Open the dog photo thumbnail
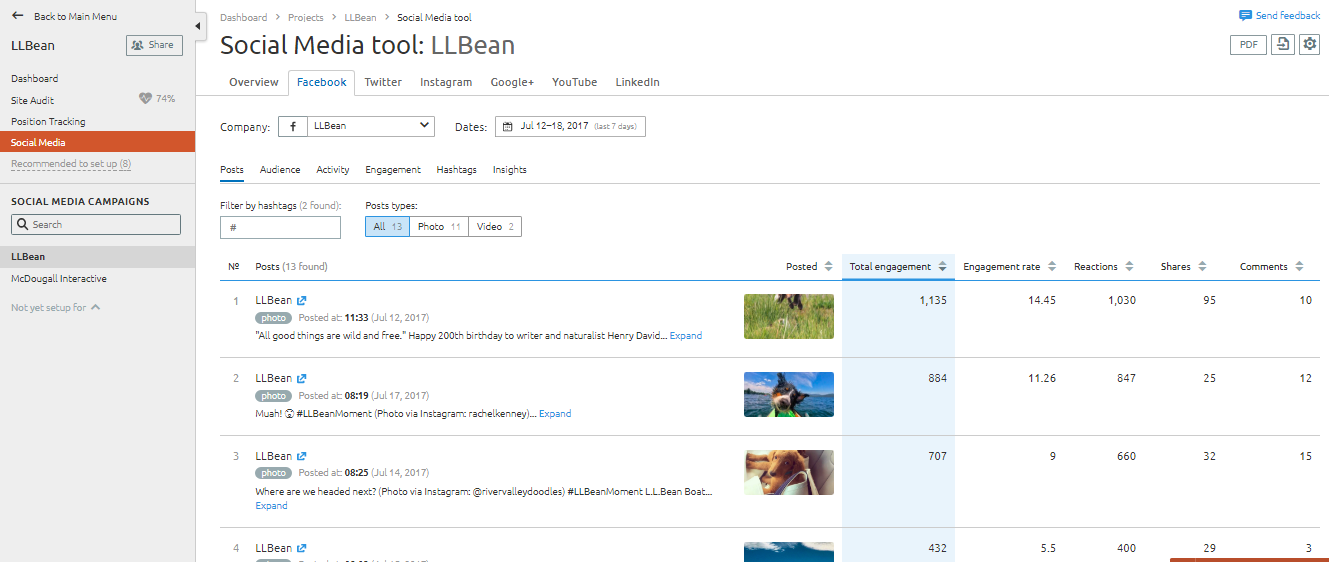 point(788,394)
